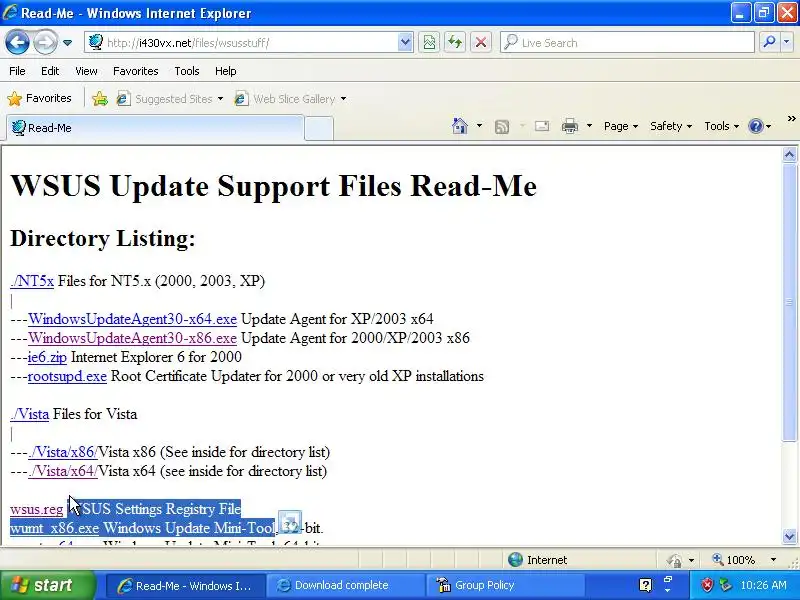Click the Forward navigation arrow
This screenshot has width=800, height=600.
45,42
